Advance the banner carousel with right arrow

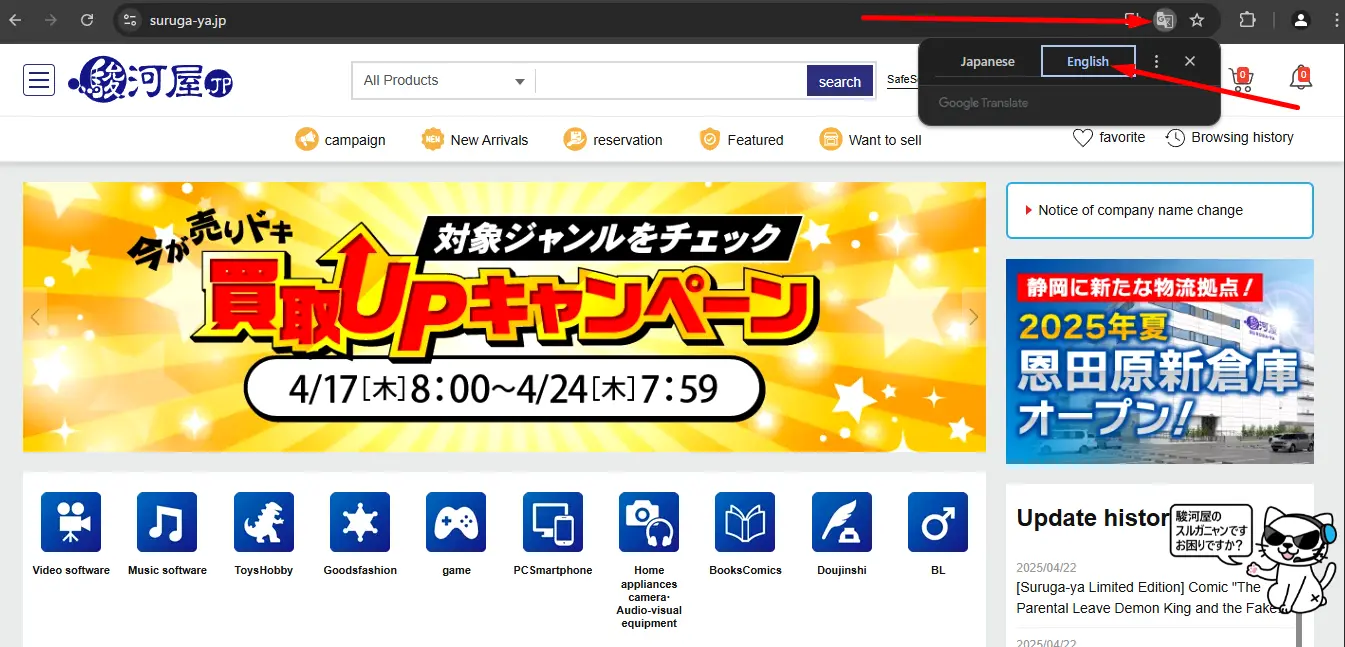click(973, 316)
